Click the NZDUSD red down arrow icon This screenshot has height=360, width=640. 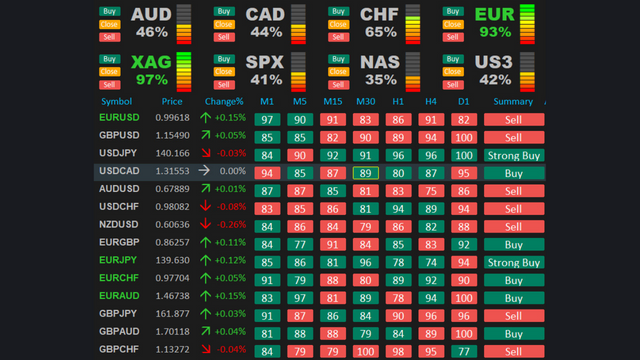(205, 224)
